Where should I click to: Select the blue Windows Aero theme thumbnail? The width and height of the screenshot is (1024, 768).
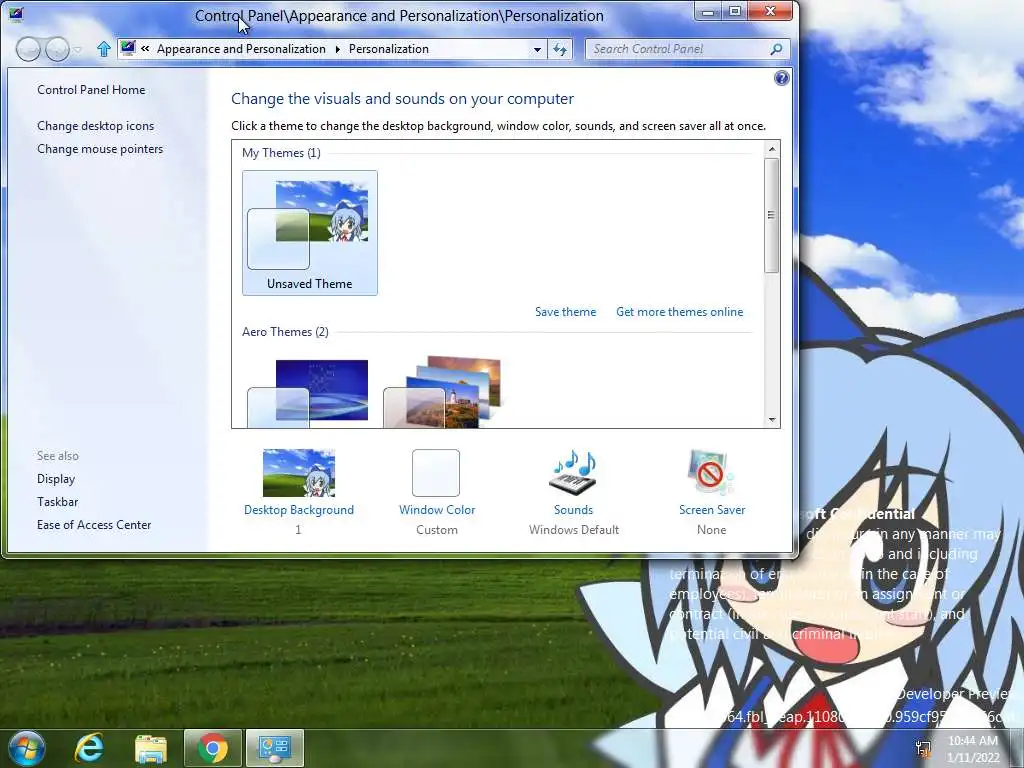point(308,393)
